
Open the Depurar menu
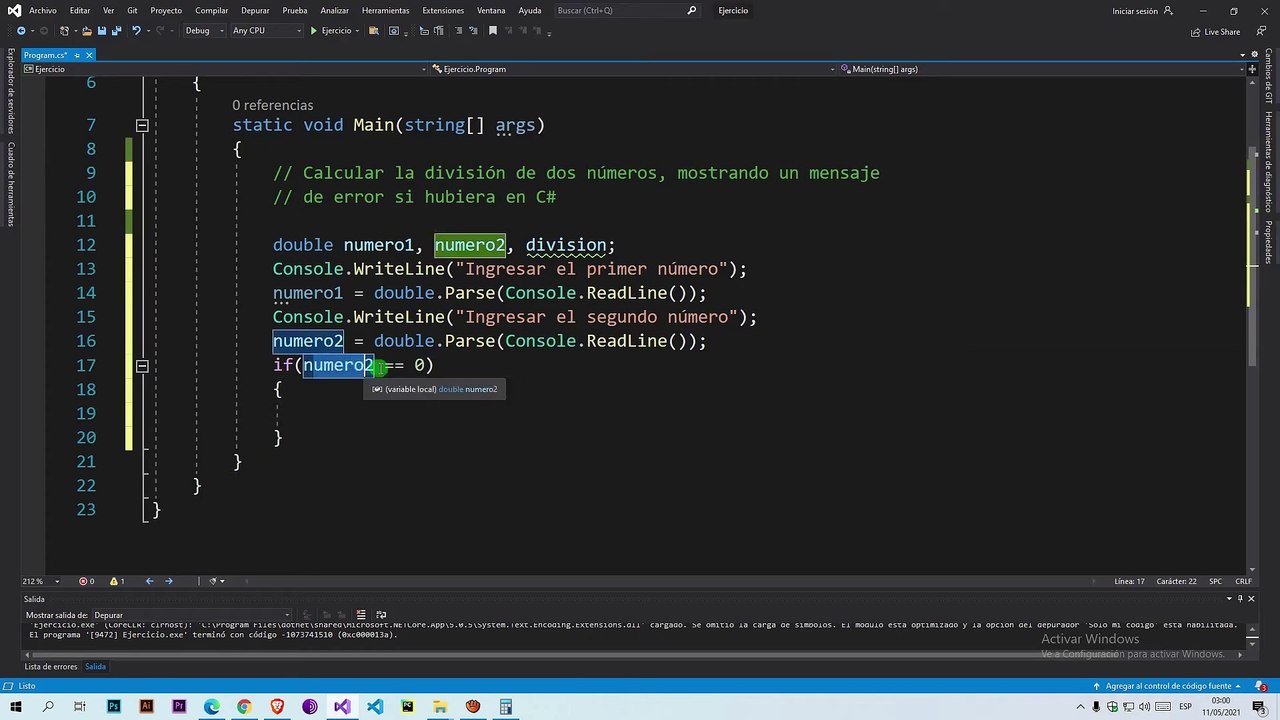(255, 10)
